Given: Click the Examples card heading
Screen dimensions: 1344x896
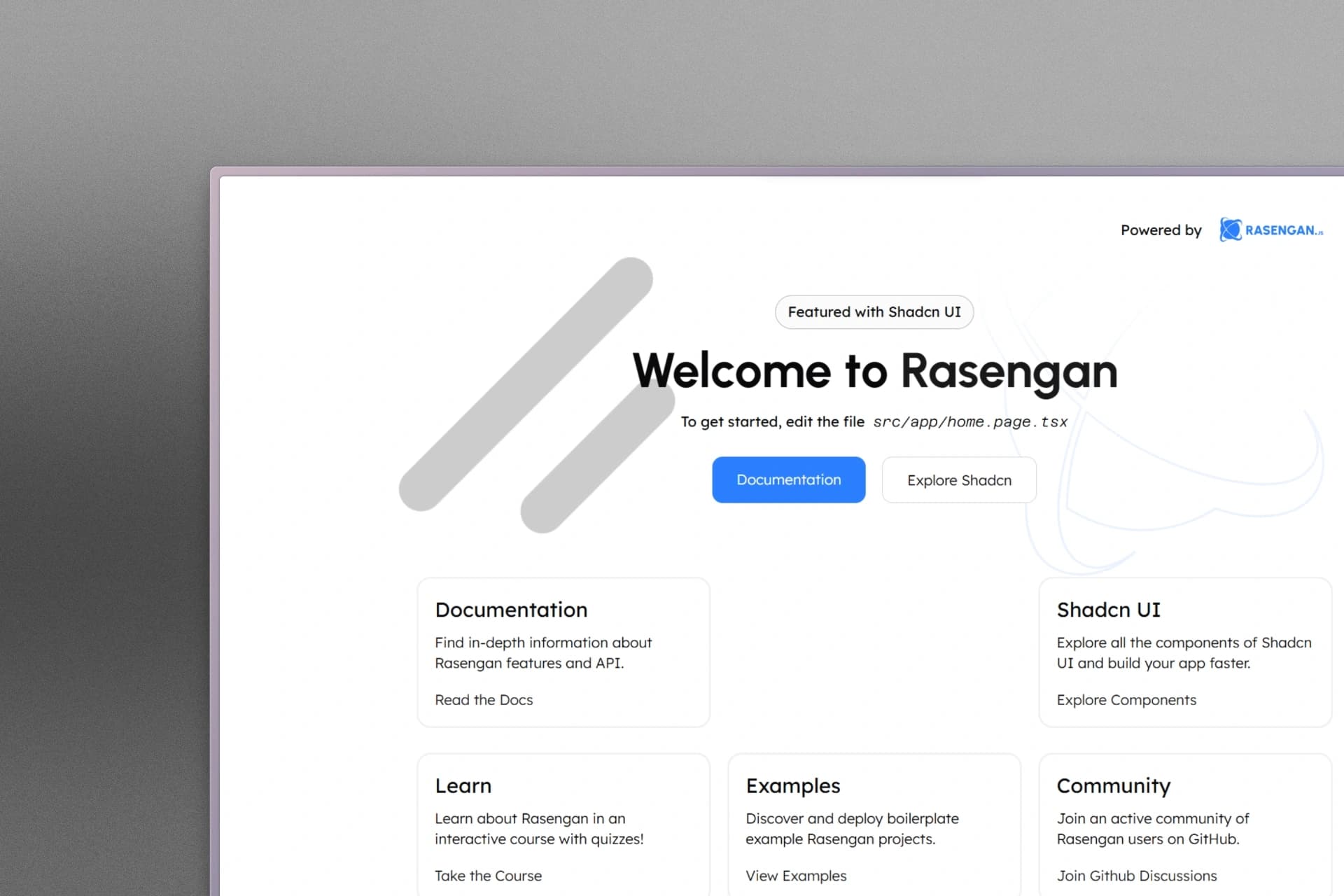Looking at the screenshot, I should coord(792,785).
